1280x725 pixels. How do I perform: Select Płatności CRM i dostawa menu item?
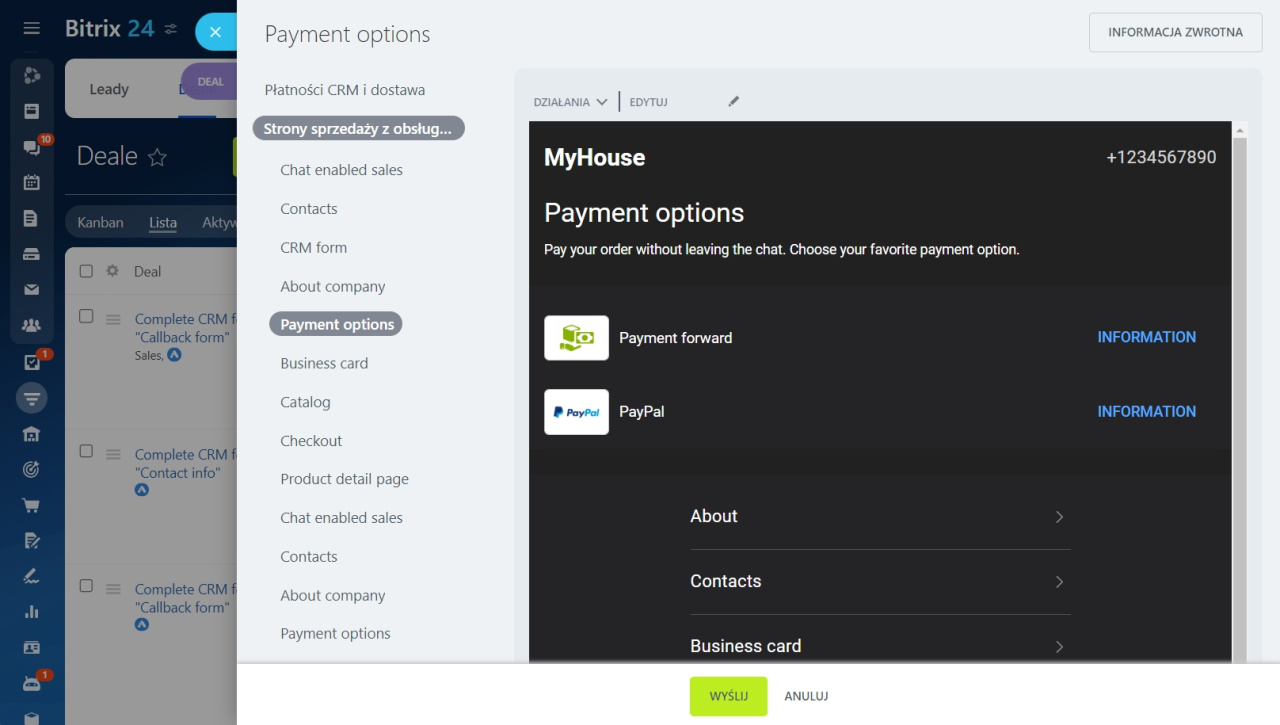[x=345, y=90]
